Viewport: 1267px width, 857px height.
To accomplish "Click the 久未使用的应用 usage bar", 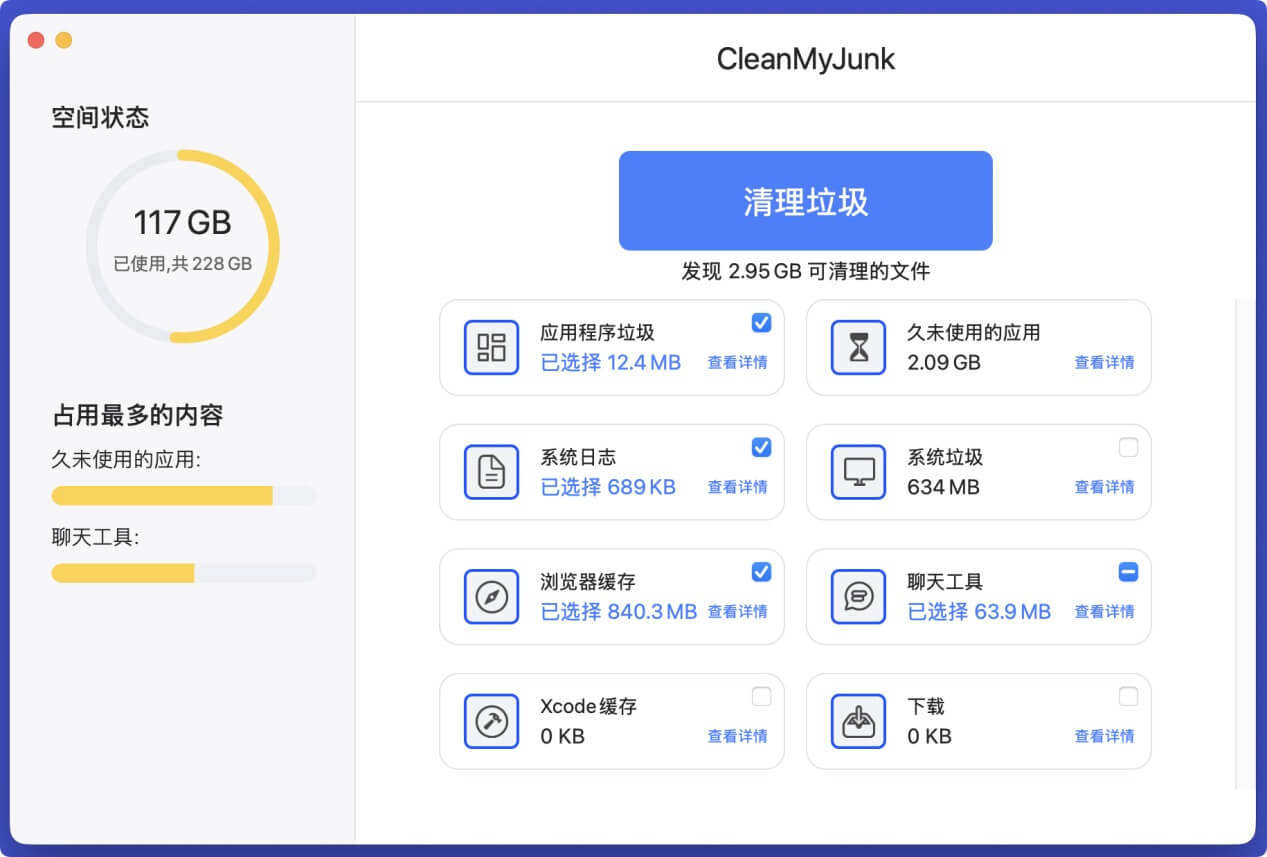I will (183, 496).
